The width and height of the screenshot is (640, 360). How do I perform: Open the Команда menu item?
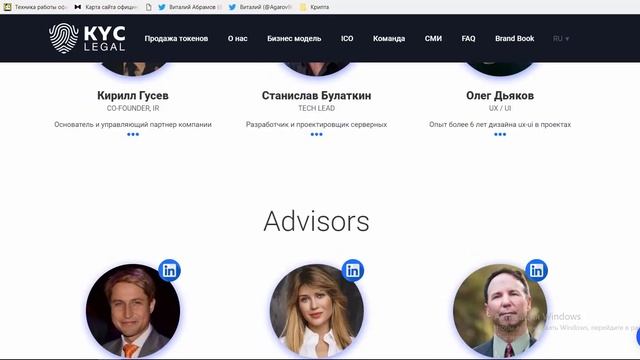tap(389, 38)
